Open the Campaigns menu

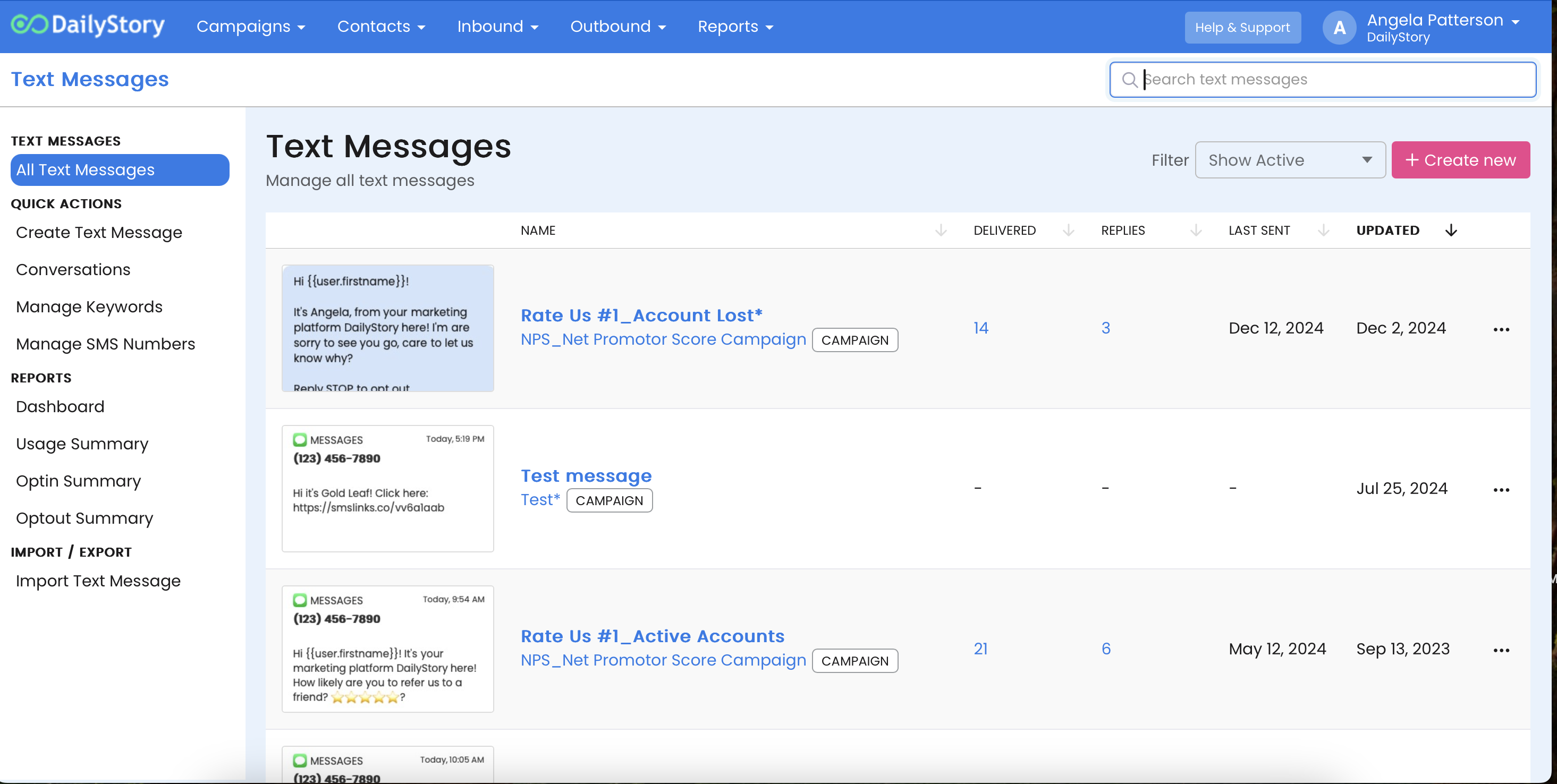[x=251, y=27]
